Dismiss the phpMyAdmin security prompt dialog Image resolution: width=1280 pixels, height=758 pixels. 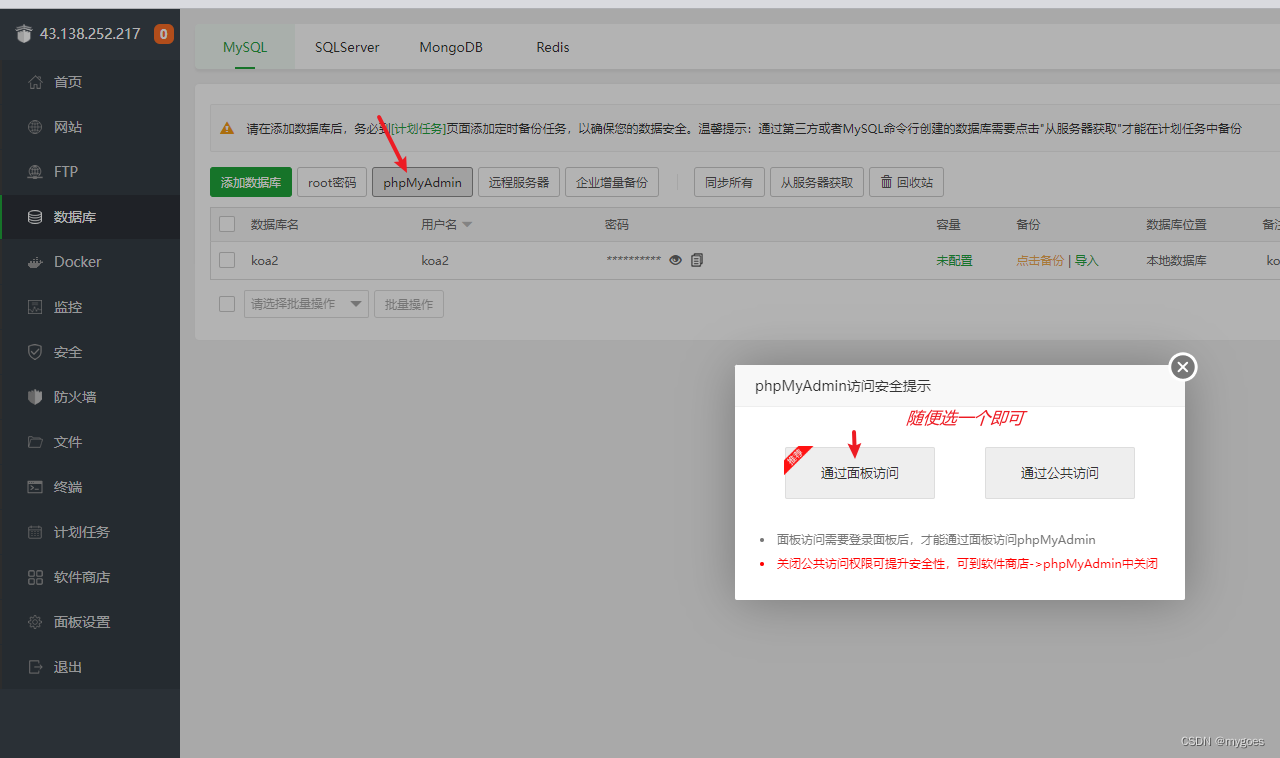pyautogui.click(x=1182, y=367)
